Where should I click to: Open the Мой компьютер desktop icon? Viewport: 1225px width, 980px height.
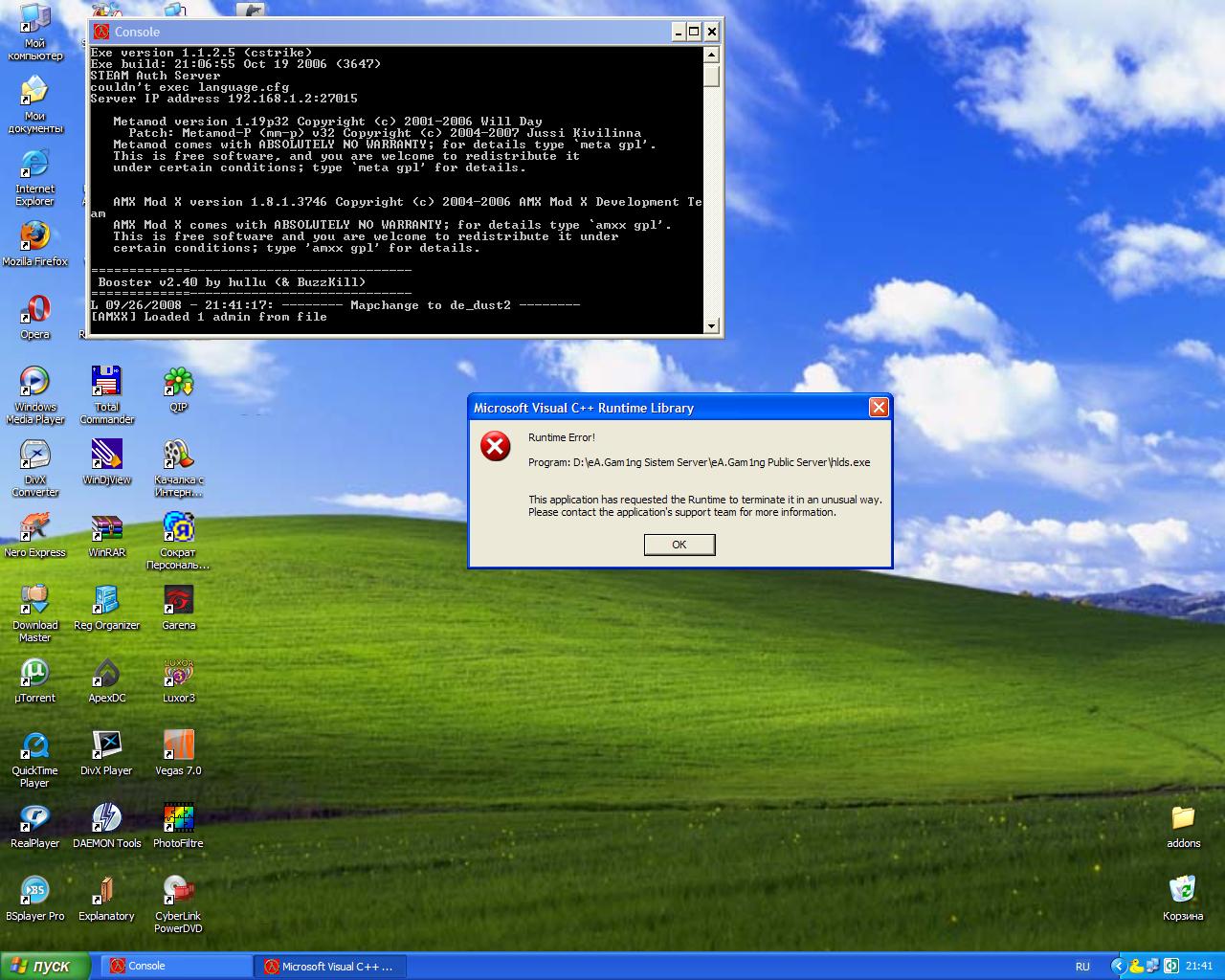tap(35, 31)
